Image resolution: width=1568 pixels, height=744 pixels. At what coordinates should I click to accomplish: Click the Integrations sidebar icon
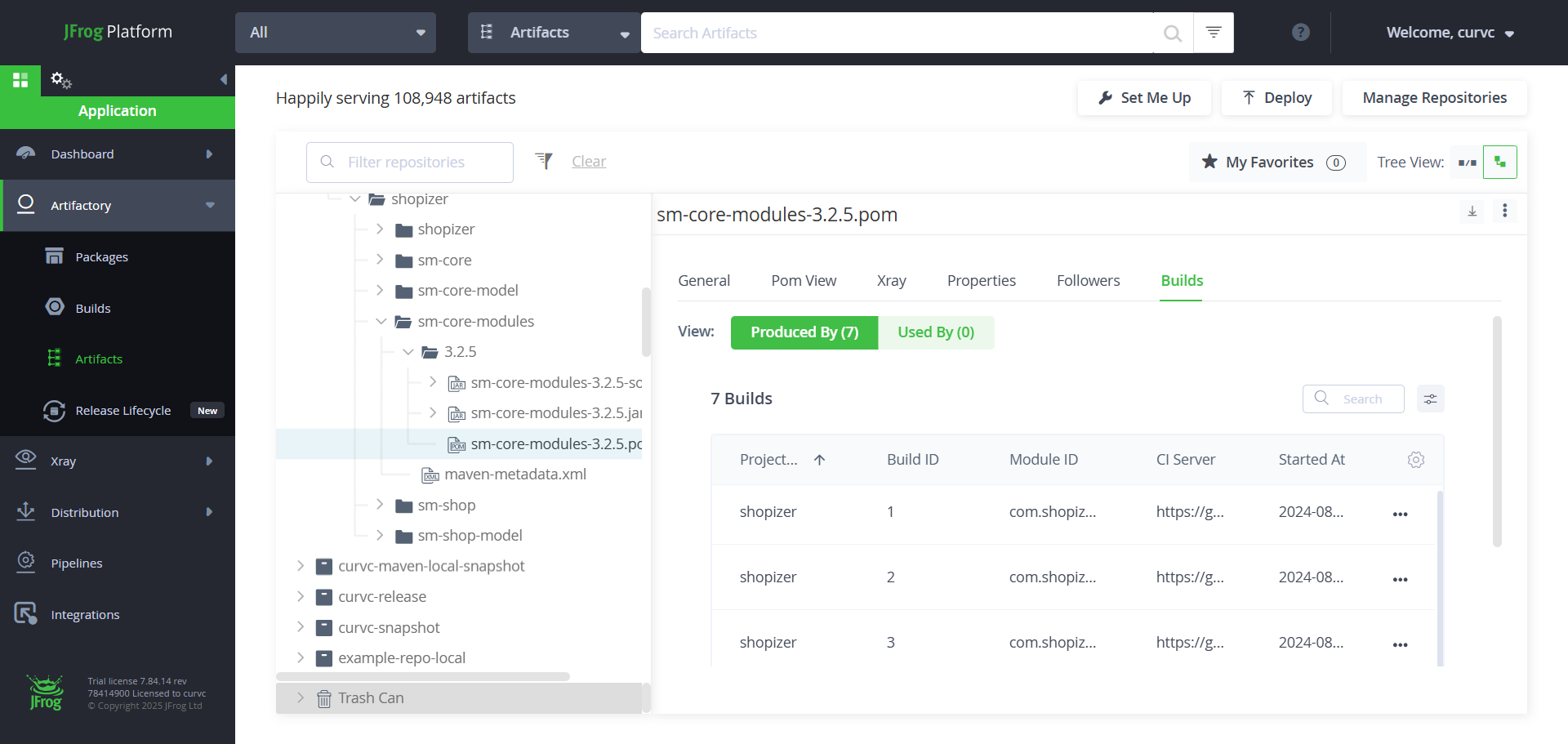tap(26, 613)
